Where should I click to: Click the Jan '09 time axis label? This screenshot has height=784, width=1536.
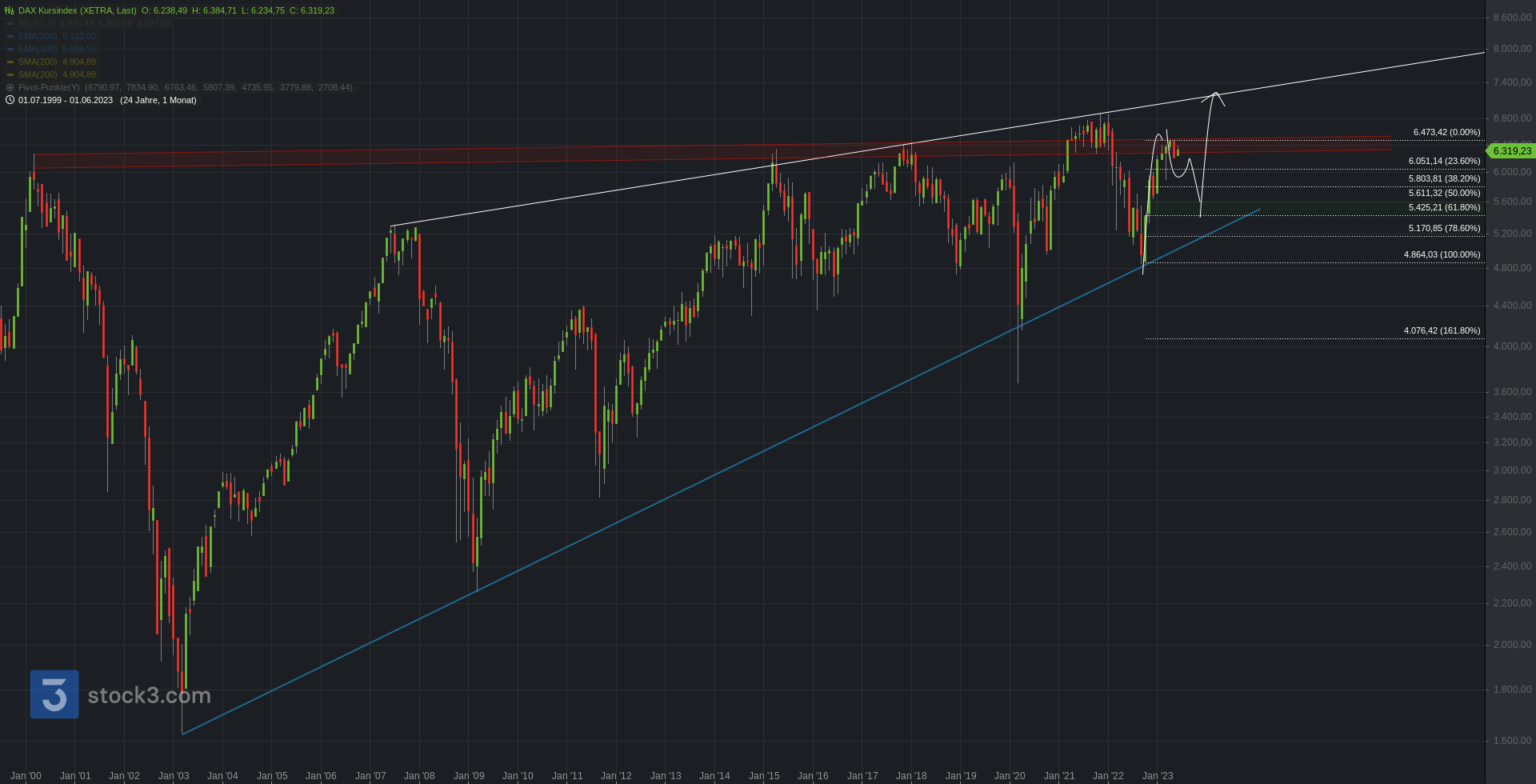pyautogui.click(x=469, y=775)
